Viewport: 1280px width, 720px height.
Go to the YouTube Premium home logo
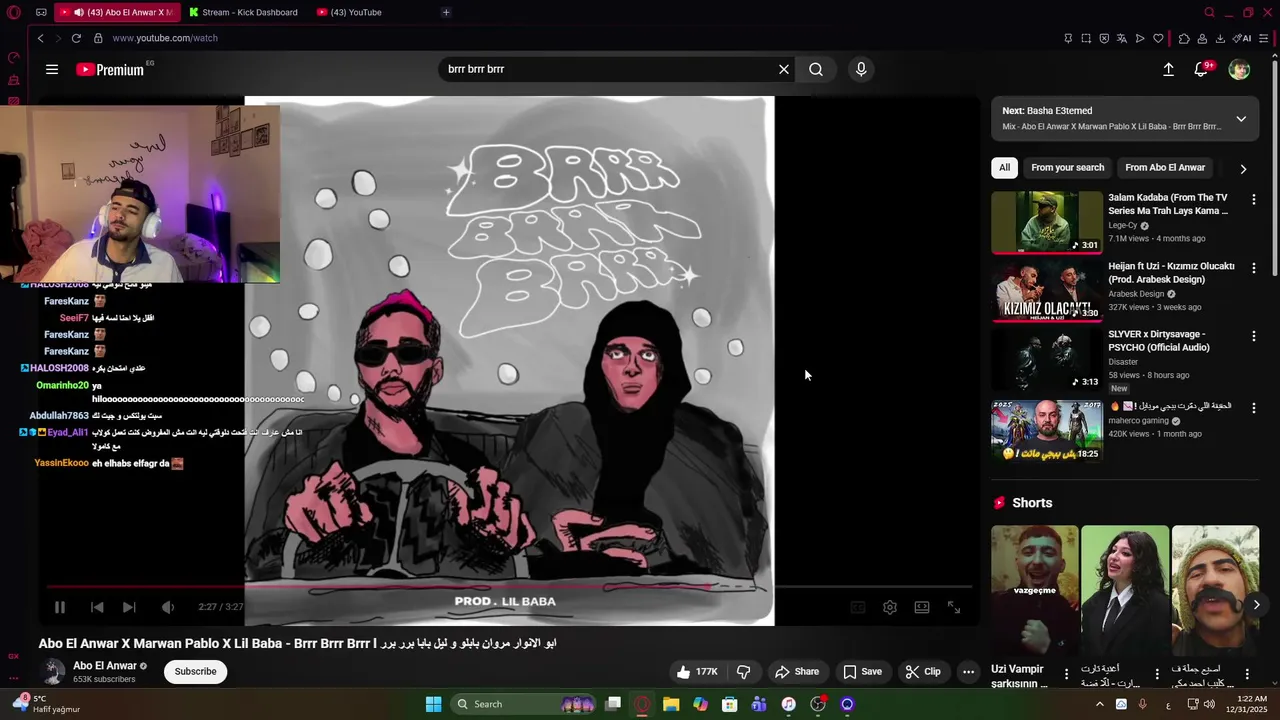click(x=110, y=69)
